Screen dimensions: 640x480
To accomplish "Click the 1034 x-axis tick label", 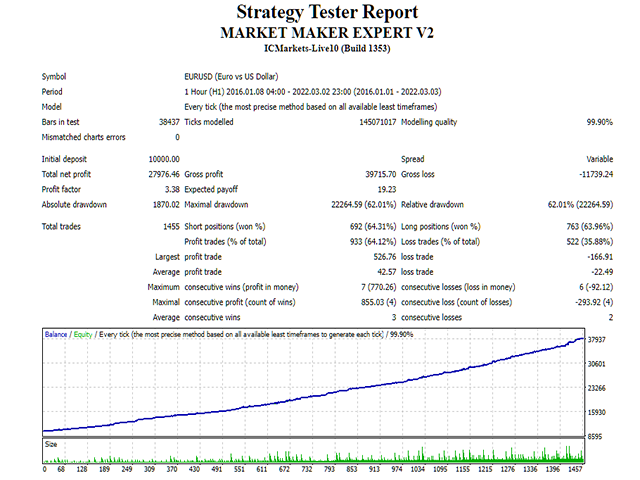I will [418, 469].
